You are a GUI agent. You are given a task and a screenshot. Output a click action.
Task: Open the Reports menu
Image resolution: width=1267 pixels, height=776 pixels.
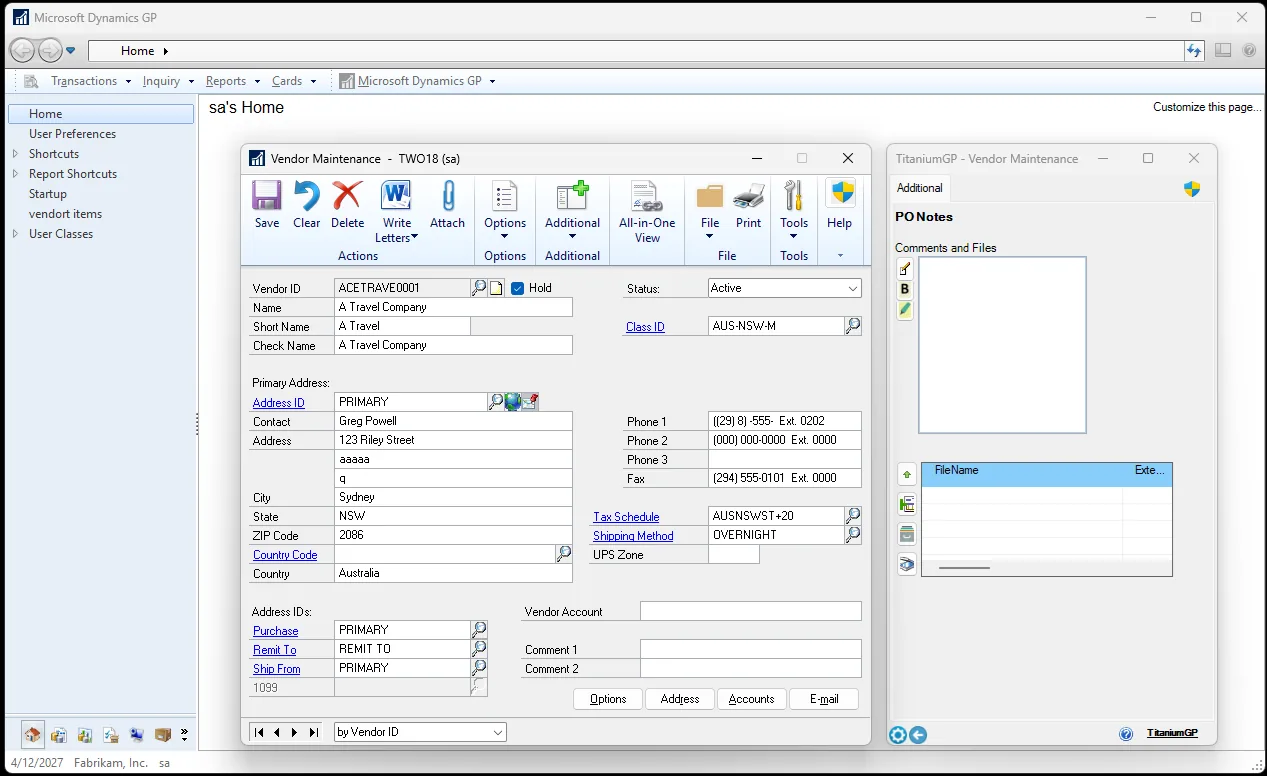[x=232, y=81]
